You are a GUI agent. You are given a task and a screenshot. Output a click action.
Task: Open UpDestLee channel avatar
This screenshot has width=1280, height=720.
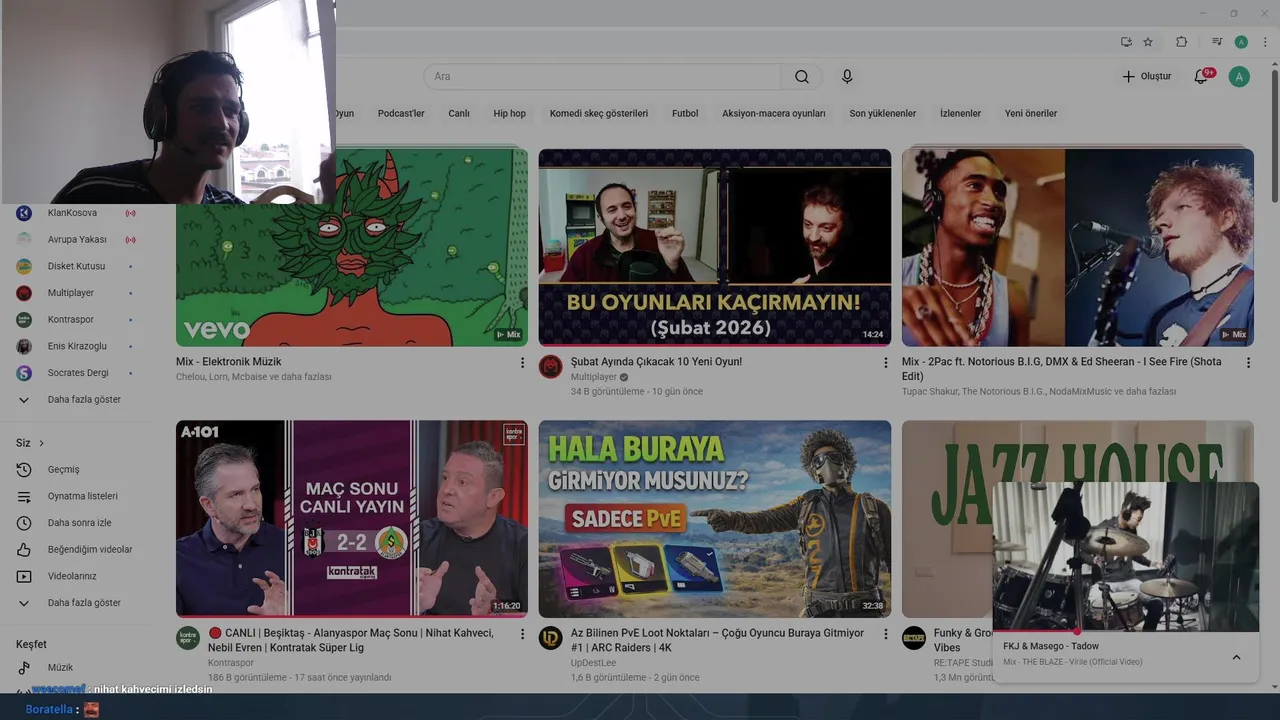pos(551,638)
